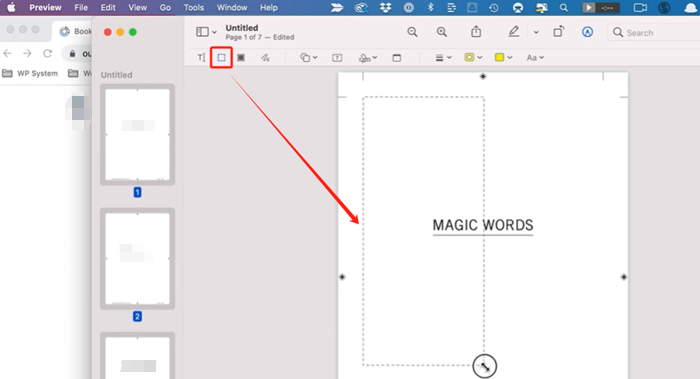Open the File menu
The image size is (700, 379).
pyautogui.click(x=81, y=8)
